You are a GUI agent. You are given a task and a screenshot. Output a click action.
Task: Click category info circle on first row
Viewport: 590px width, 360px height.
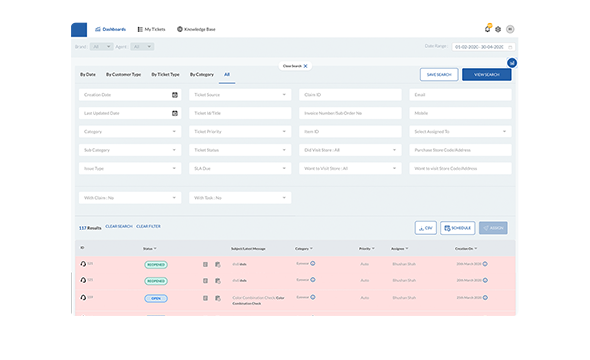tap(313, 263)
